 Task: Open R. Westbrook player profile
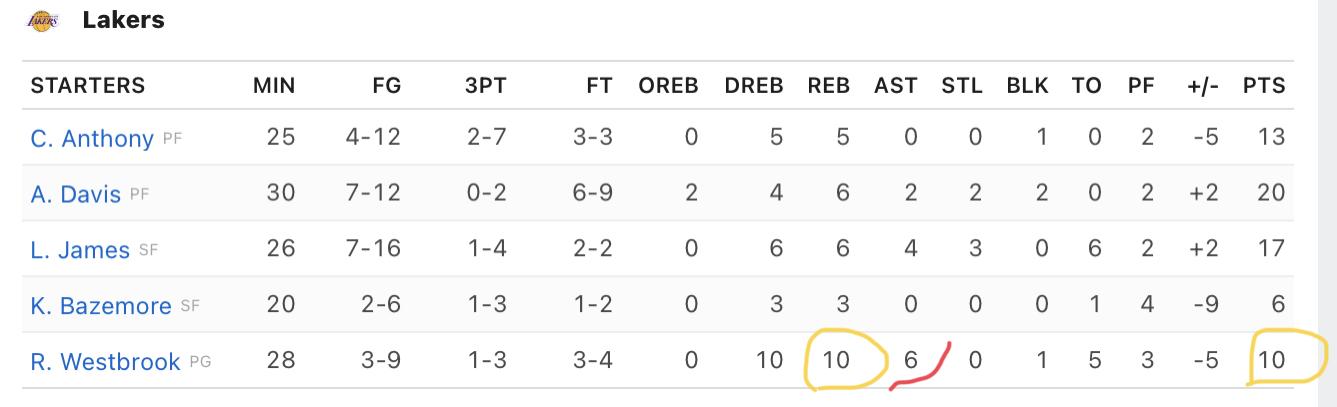(106, 362)
